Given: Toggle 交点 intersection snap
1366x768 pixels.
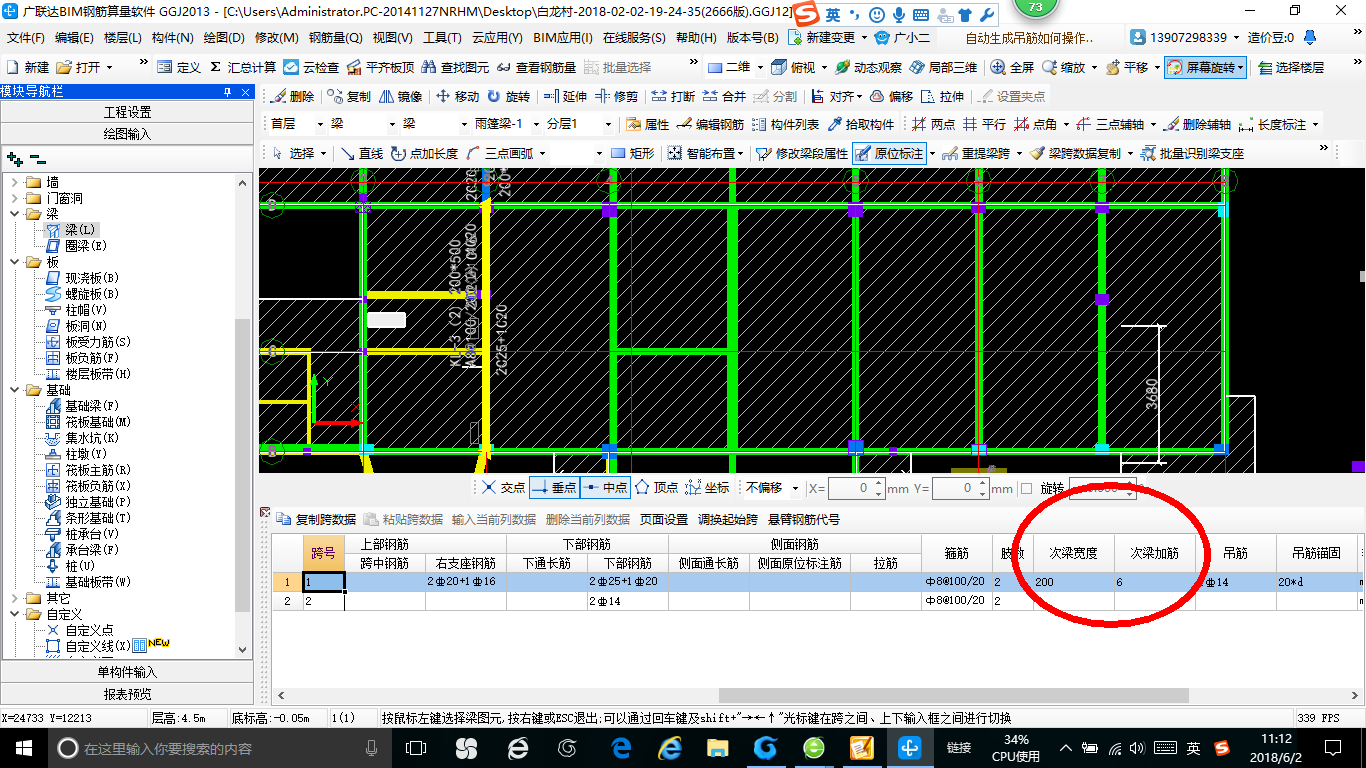Looking at the screenshot, I should (x=502, y=487).
